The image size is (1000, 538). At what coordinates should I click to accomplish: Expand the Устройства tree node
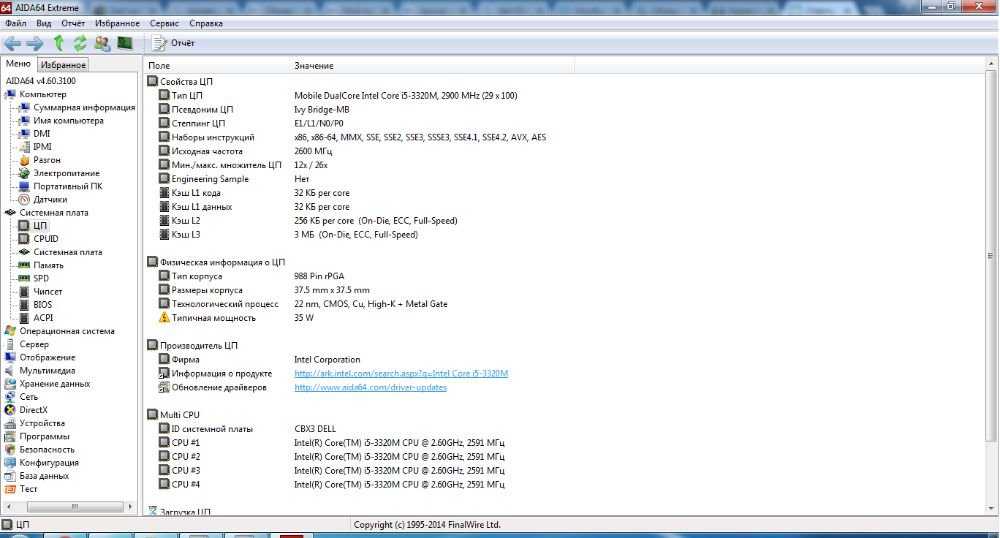pos(42,423)
